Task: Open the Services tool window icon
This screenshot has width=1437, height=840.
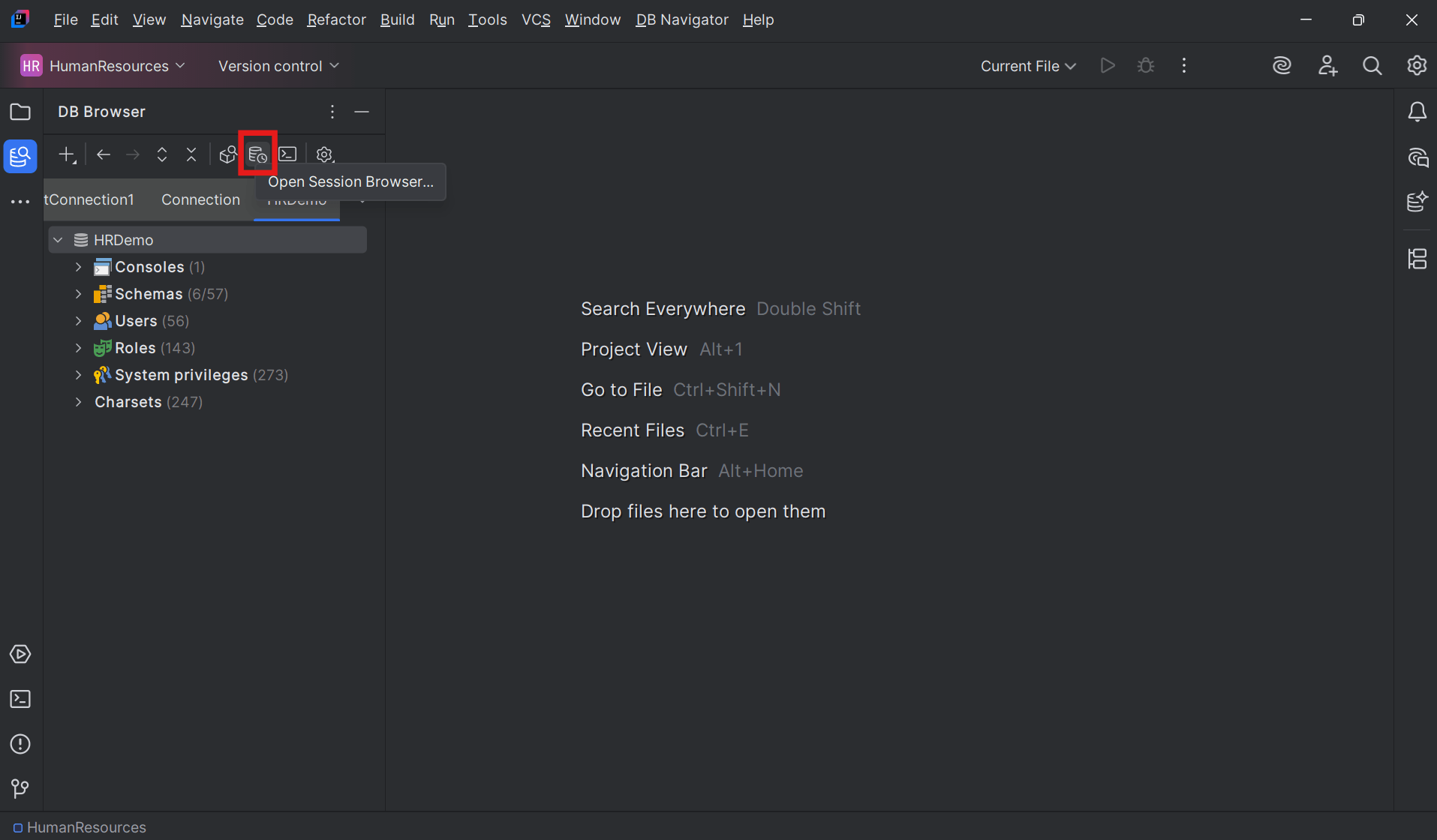Action: tap(20, 654)
